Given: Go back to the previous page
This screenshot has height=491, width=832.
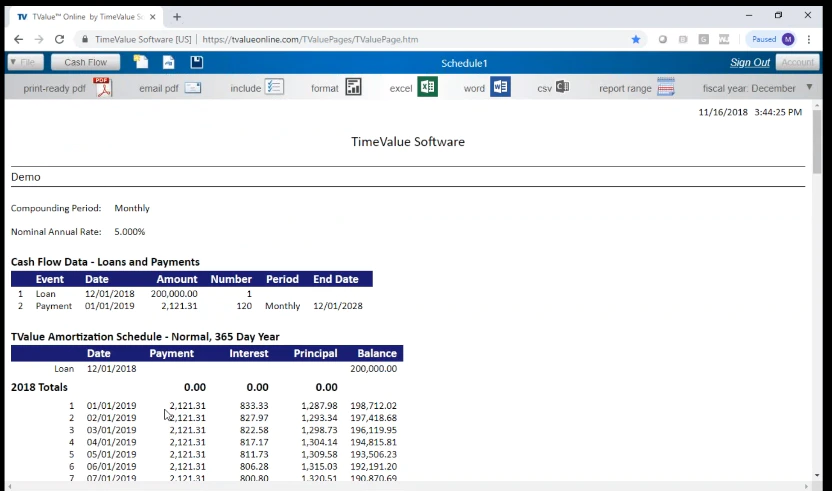Looking at the screenshot, I should (19, 39).
